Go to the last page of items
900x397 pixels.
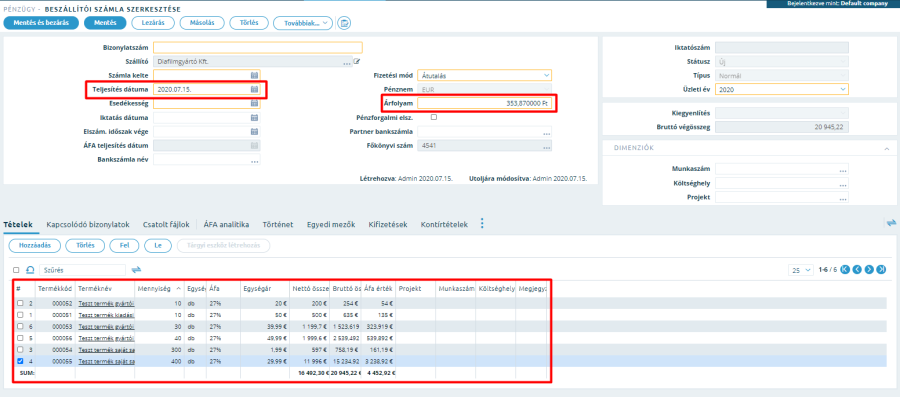click(x=881, y=270)
